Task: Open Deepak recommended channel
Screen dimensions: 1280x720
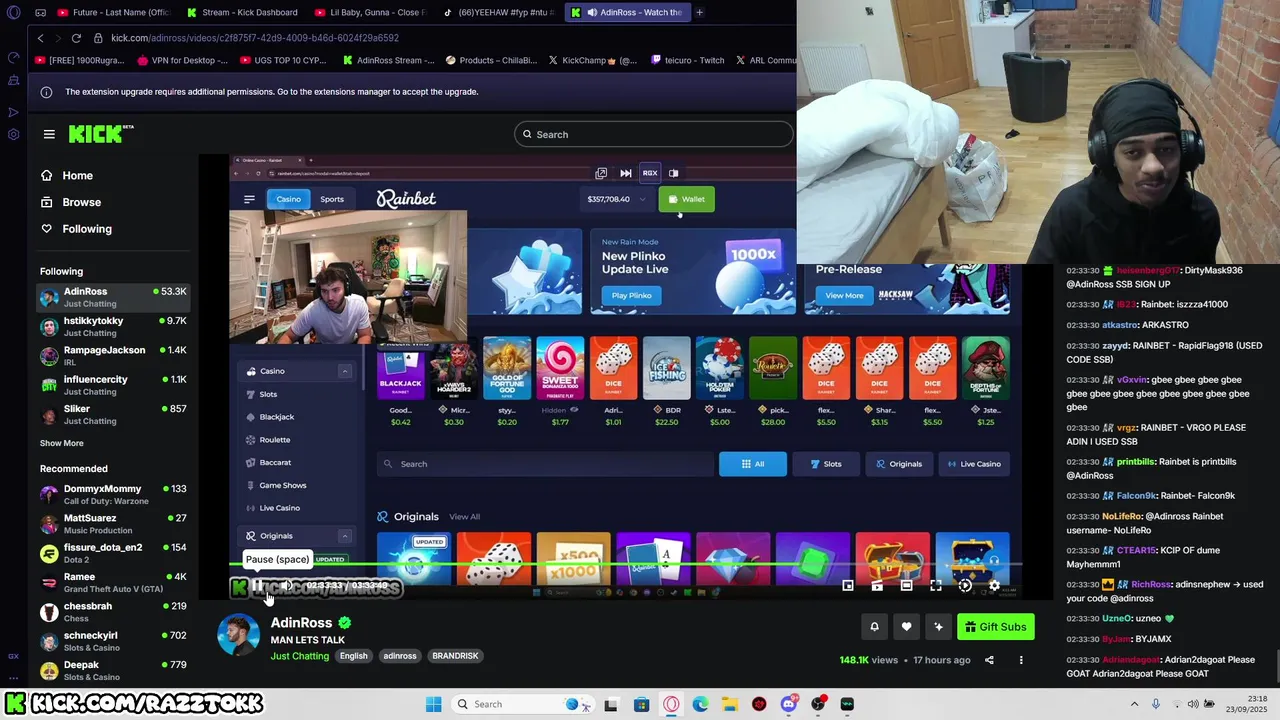Action: click(113, 670)
